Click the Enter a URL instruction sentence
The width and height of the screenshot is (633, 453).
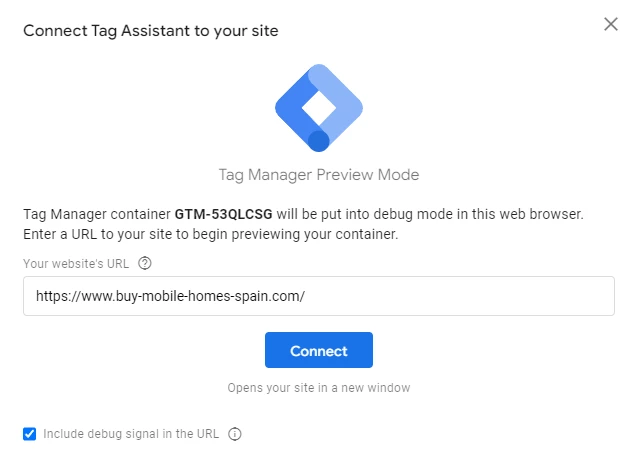pos(210,235)
